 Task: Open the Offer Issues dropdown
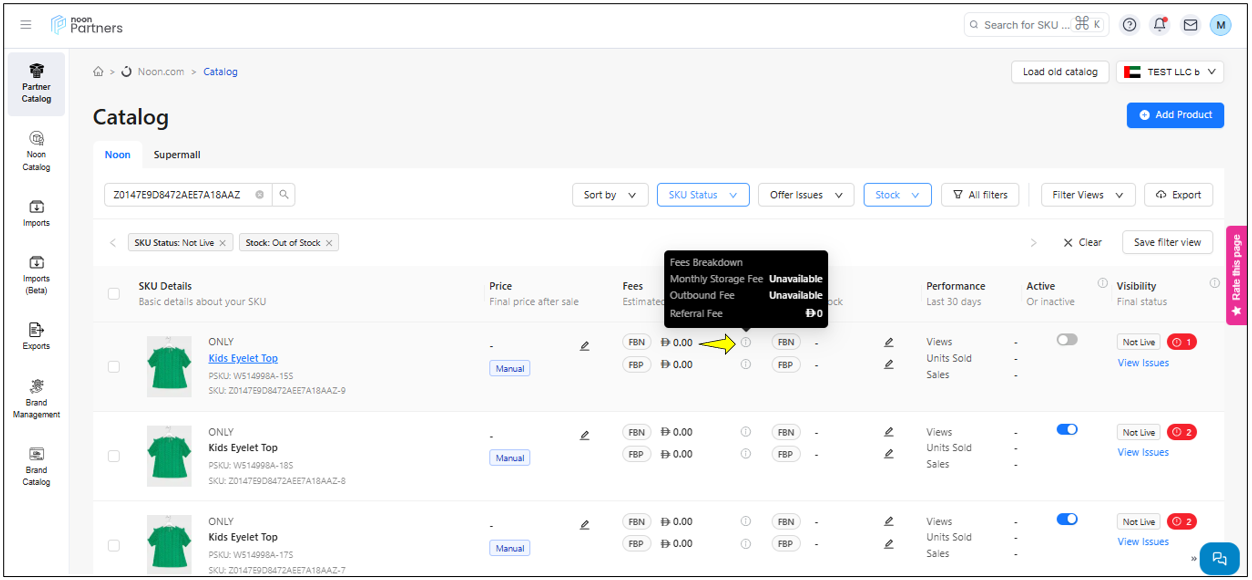pos(805,195)
